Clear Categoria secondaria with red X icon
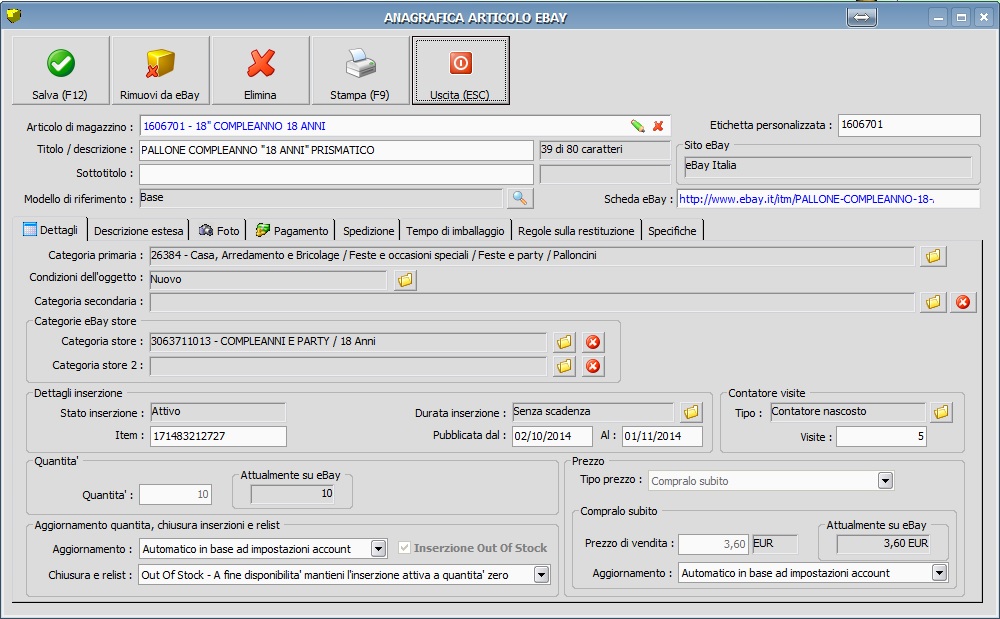Image resolution: width=1000 pixels, height=619 pixels. click(x=963, y=301)
